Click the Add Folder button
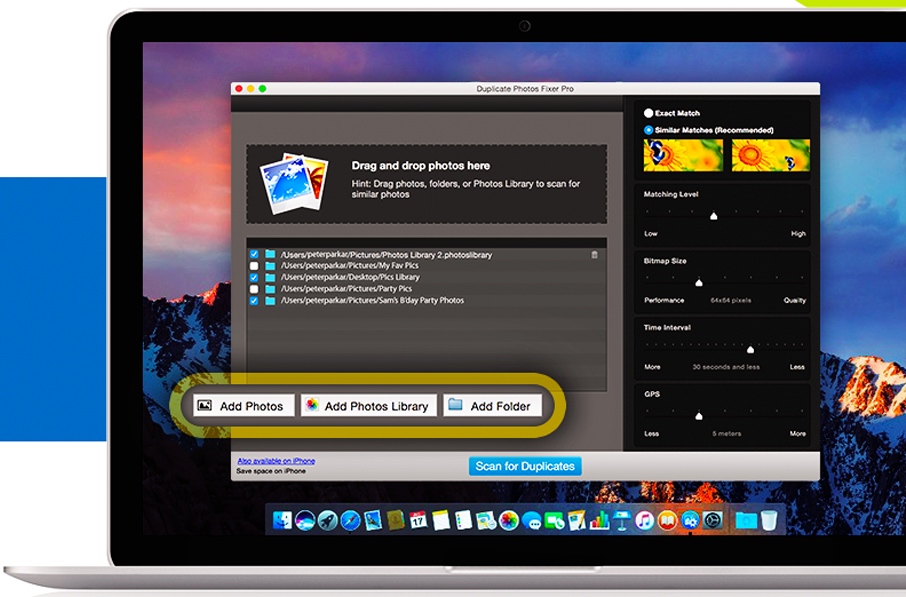The image size is (906, 597). pyautogui.click(x=493, y=405)
